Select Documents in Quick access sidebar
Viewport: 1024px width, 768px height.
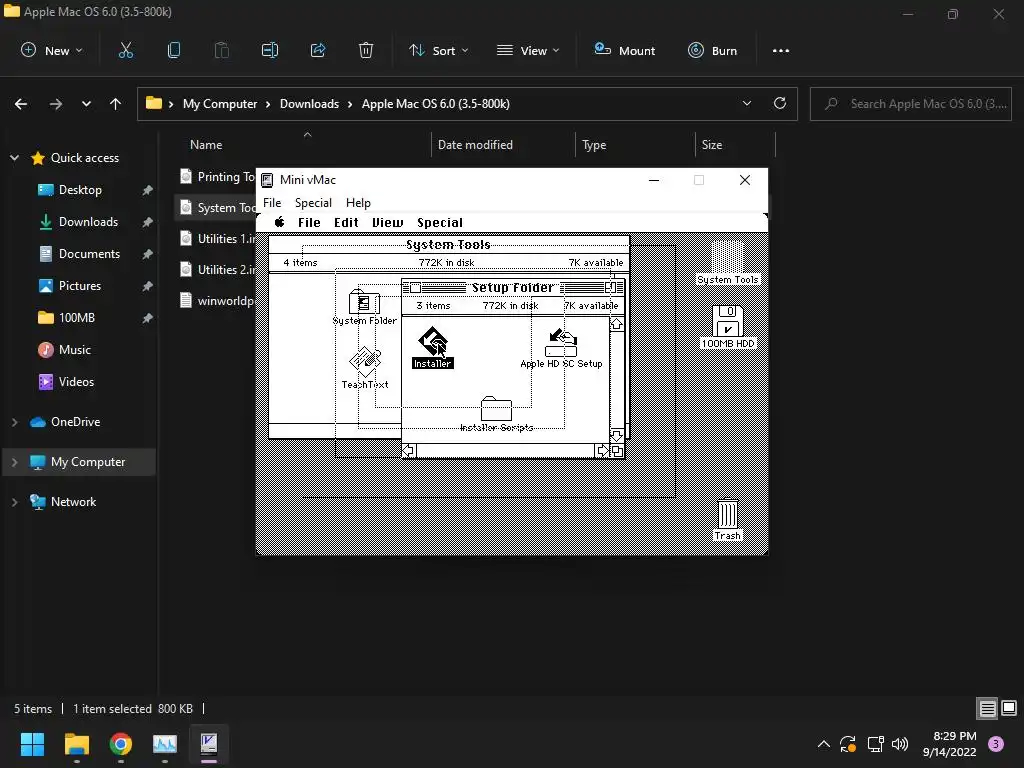[89, 254]
